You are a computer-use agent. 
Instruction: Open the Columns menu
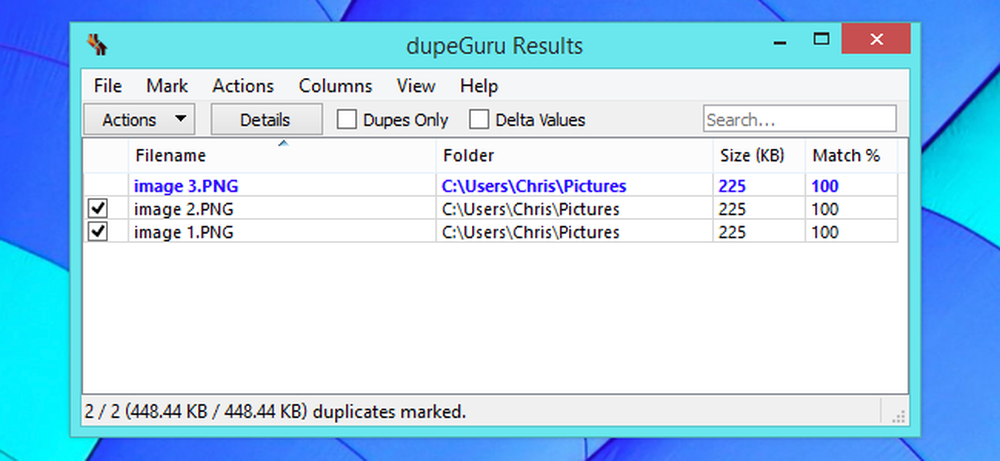click(x=335, y=86)
